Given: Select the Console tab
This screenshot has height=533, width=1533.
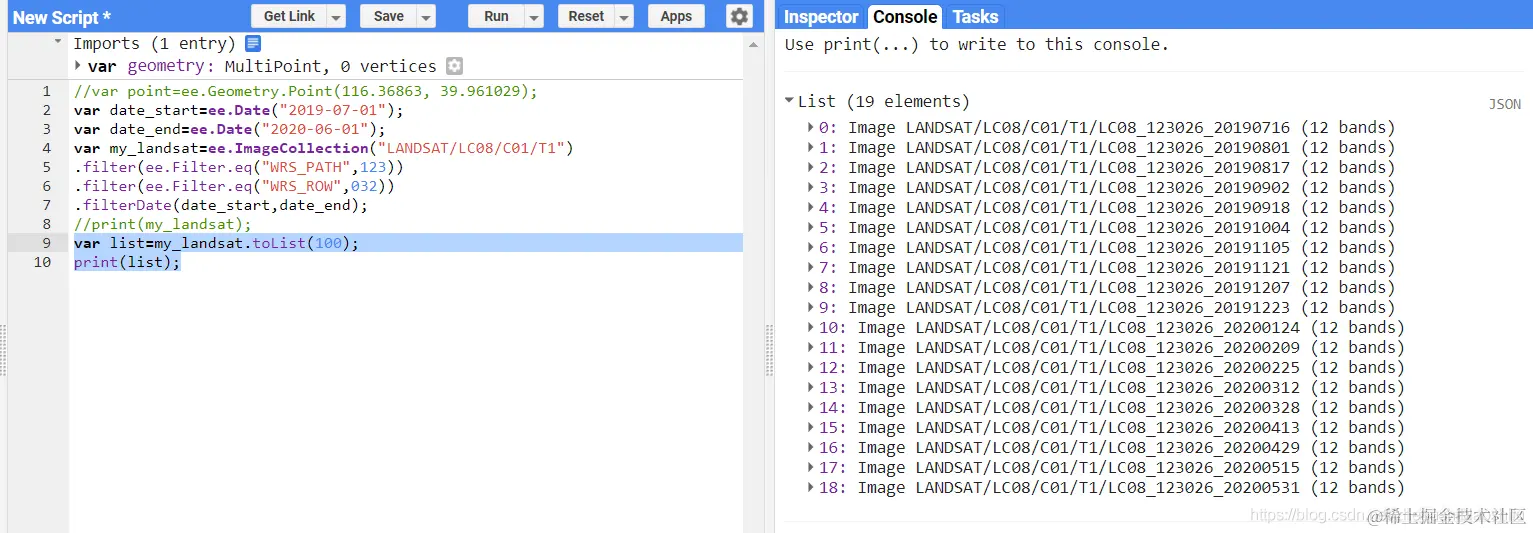Looking at the screenshot, I should 905,17.
